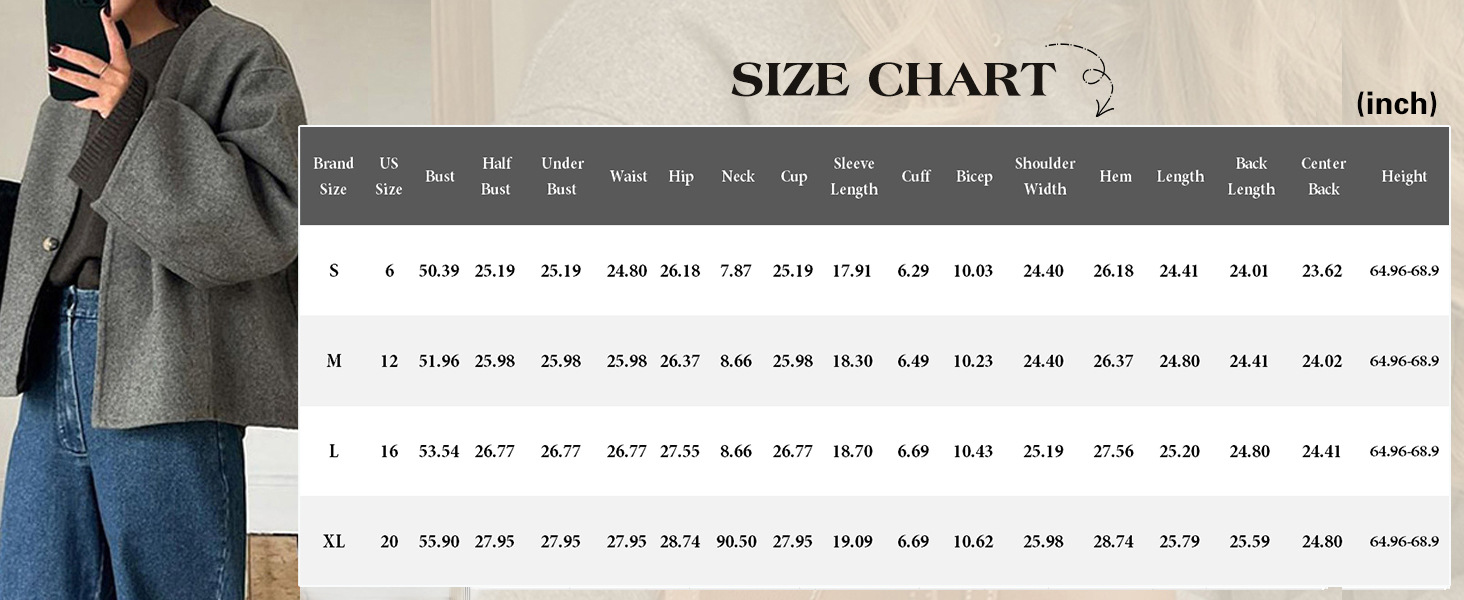
Task: Select the US Size column header
Action: point(389,176)
